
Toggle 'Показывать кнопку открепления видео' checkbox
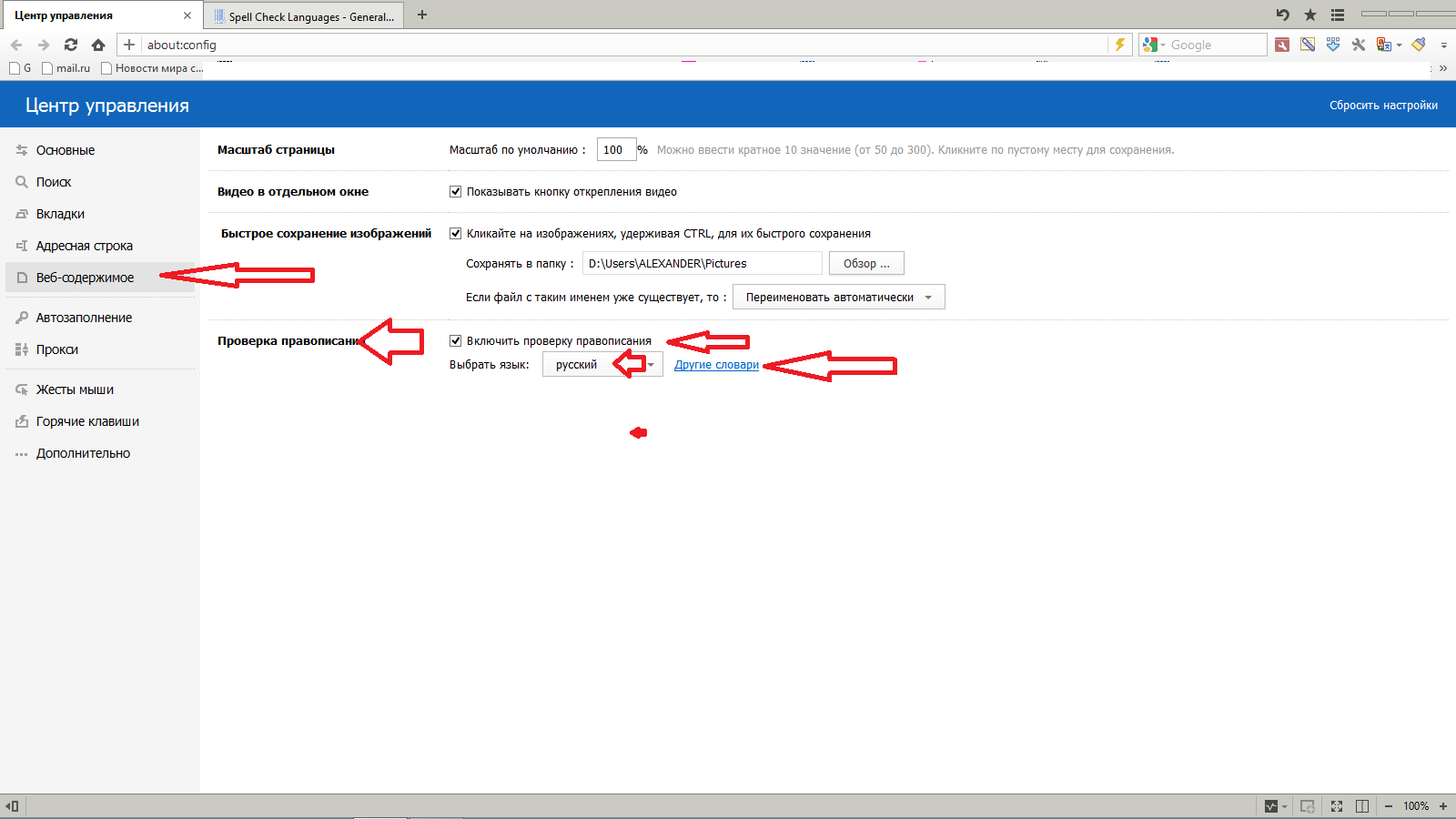[456, 192]
